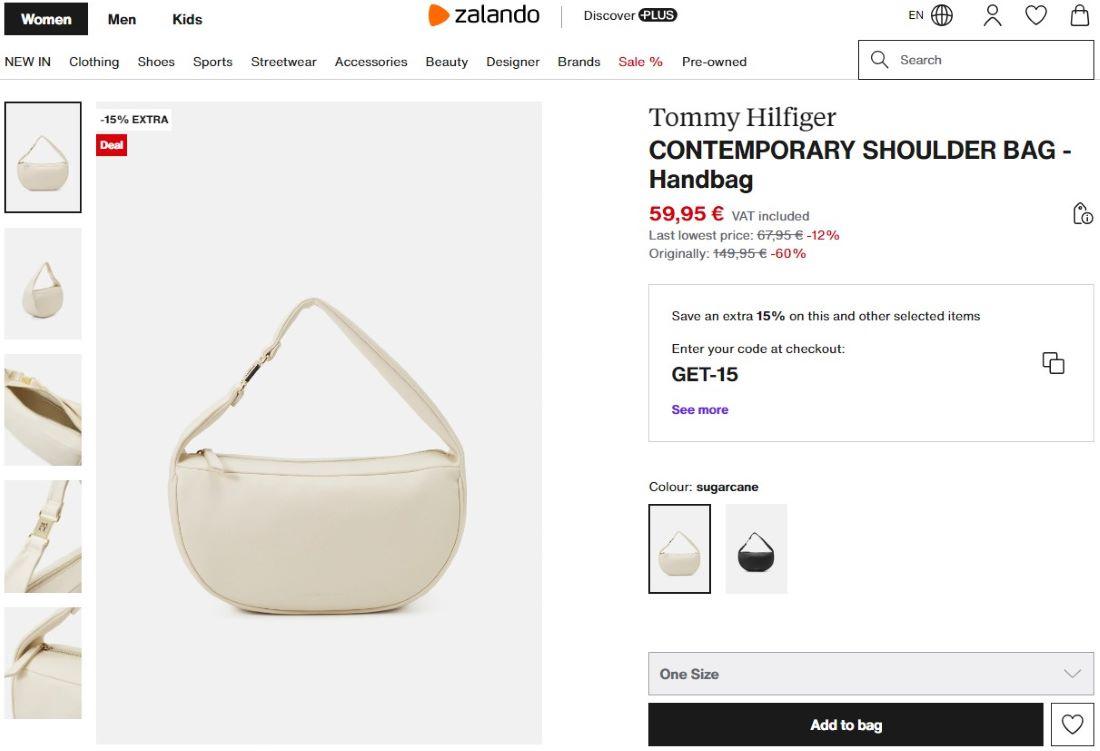This screenshot has height=751, width=1100.
Task: Click the Zalando logo
Action: click(x=484, y=15)
